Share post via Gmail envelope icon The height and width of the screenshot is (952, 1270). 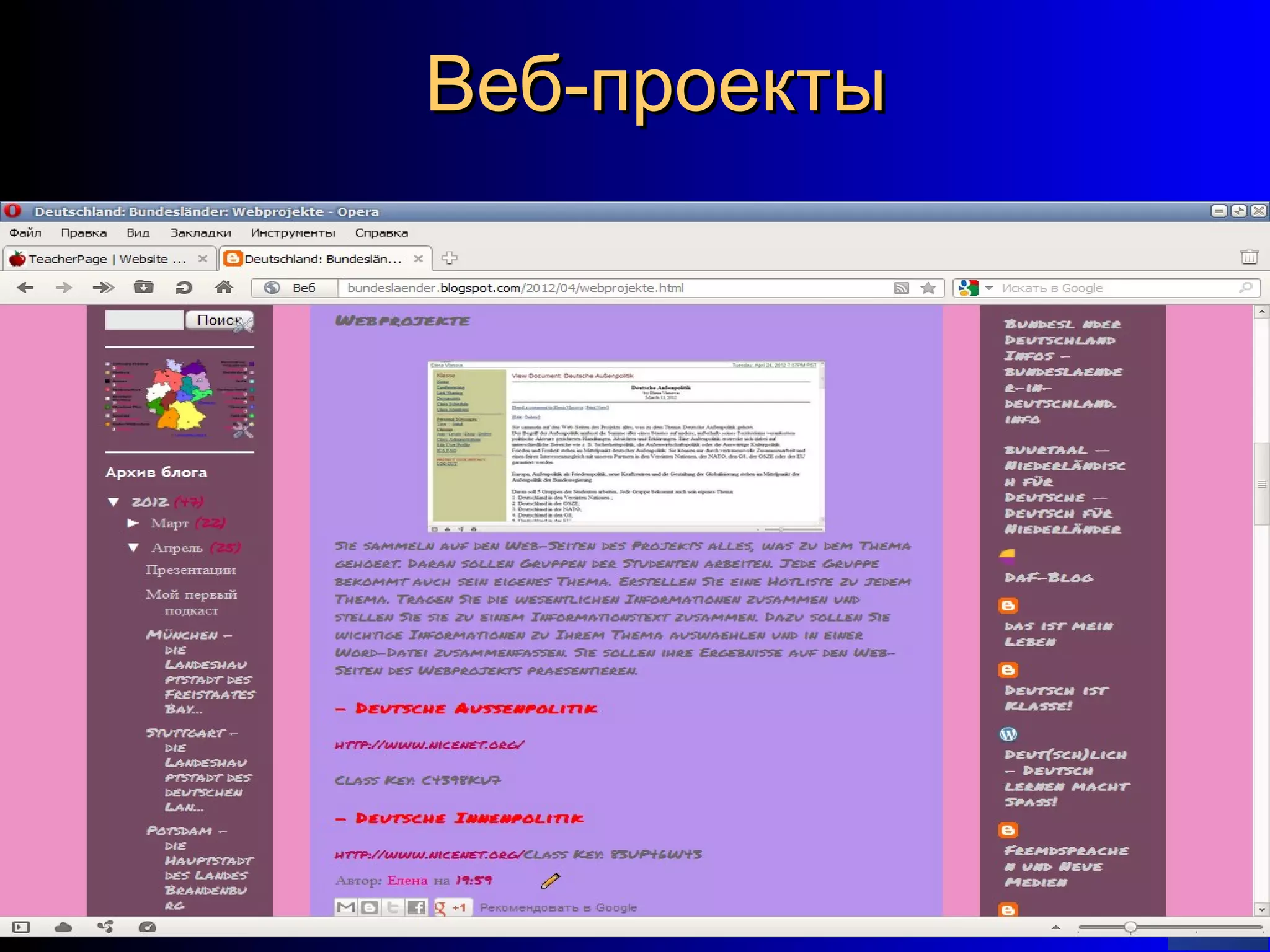tap(345, 907)
